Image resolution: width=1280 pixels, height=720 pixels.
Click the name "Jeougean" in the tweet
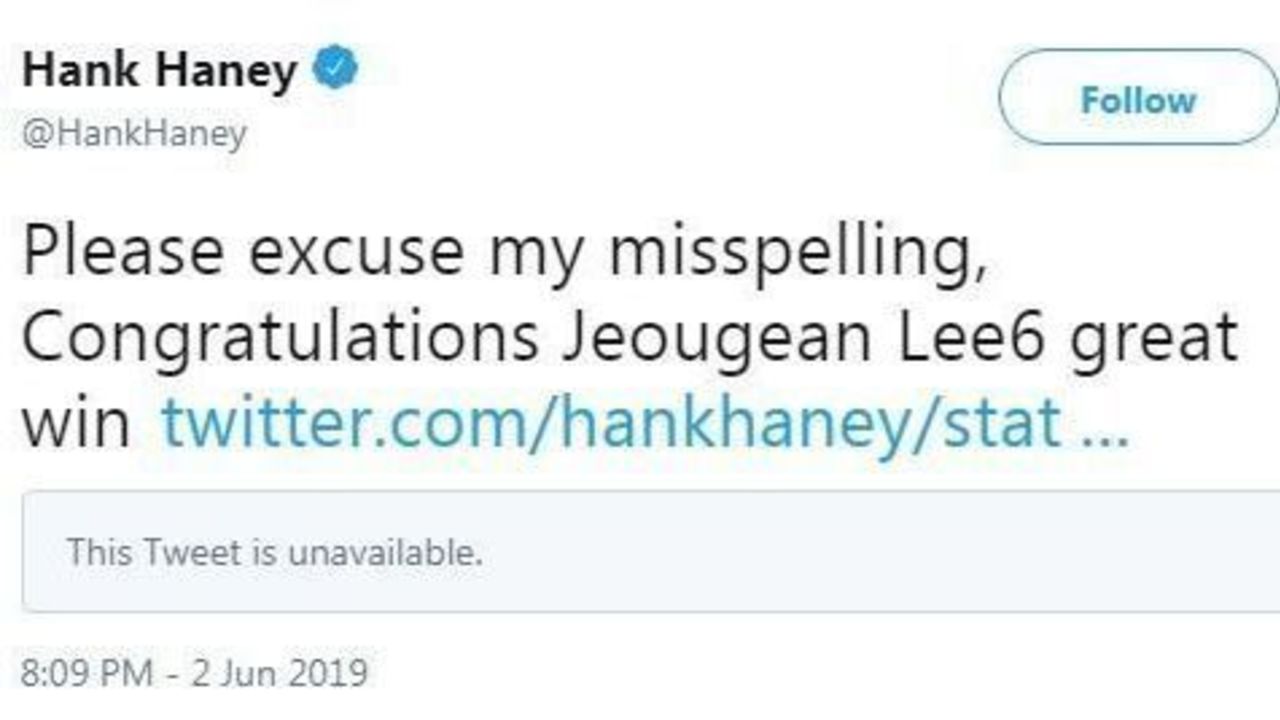pos(715,338)
